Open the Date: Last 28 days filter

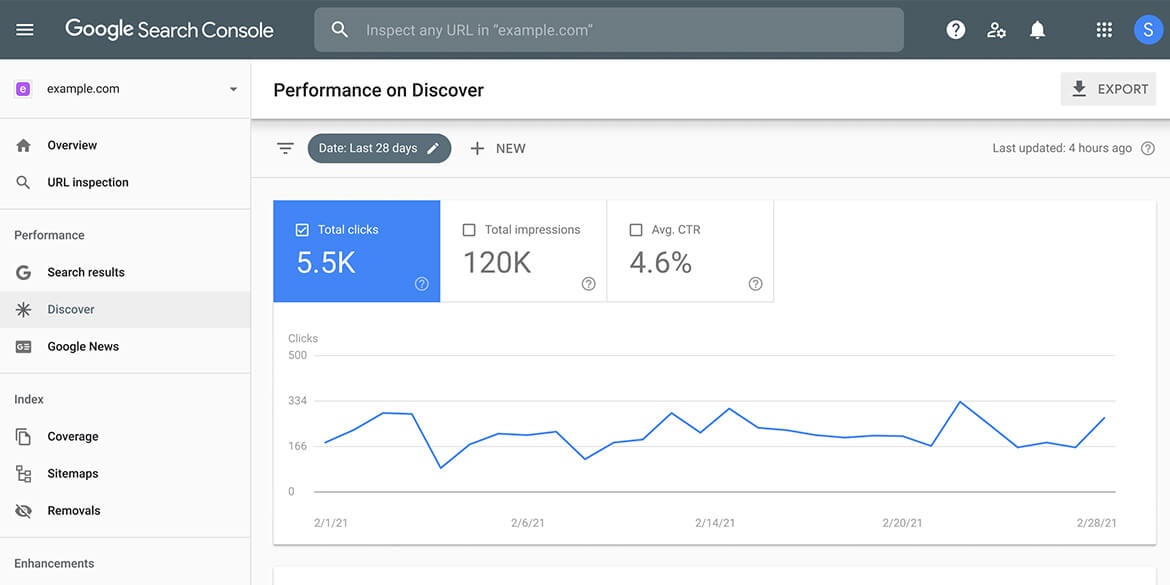[x=379, y=148]
